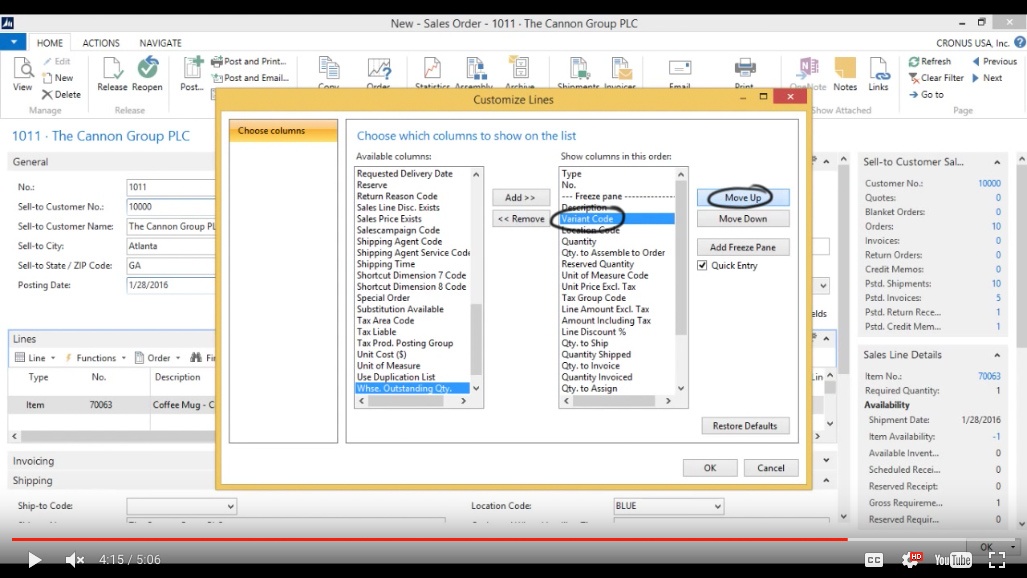Click the Posting Date field
Screen dimensions: 1027x578
click(x=171, y=285)
